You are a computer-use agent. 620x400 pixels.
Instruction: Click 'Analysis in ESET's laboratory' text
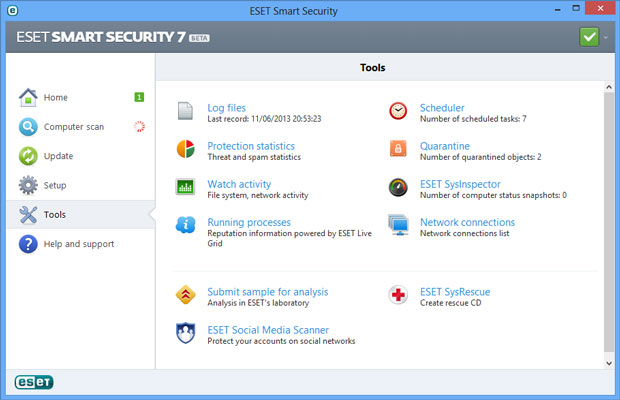pyautogui.click(x=258, y=303)
